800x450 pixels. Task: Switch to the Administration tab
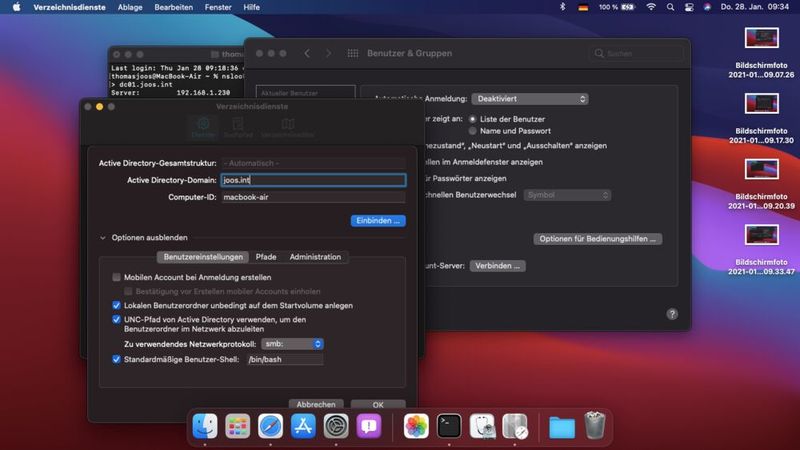click(315, 257)
